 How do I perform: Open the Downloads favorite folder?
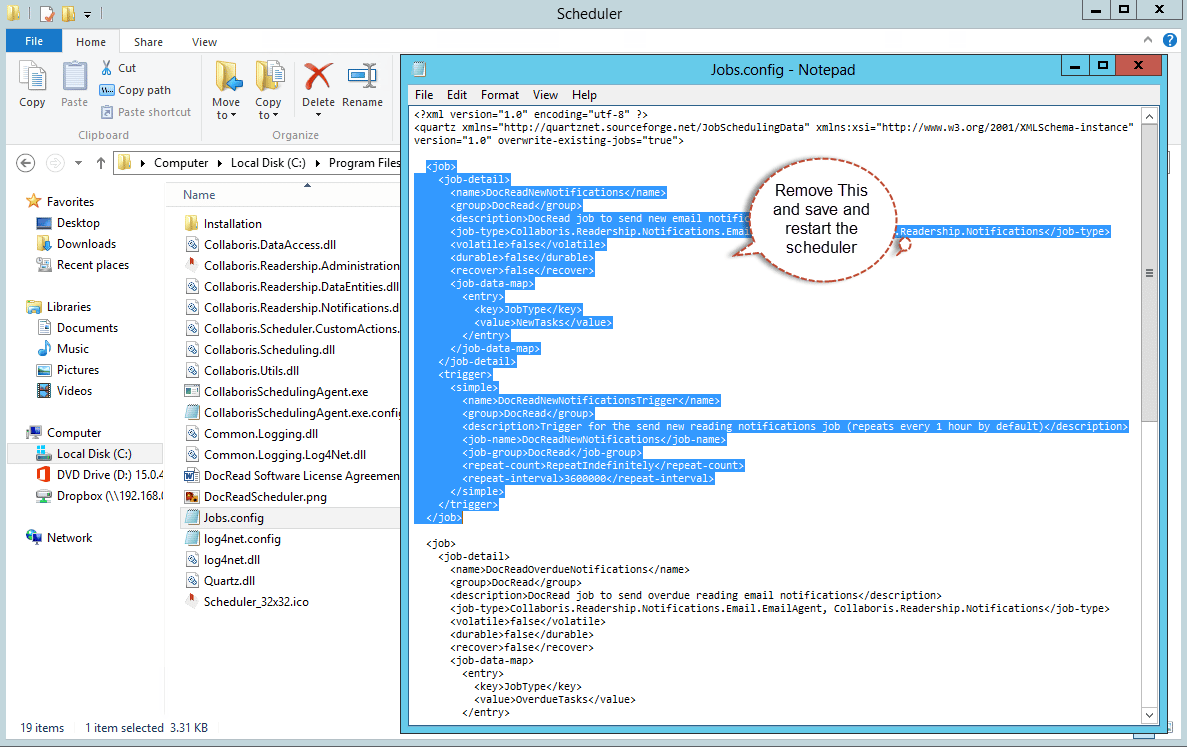(86, 244)
